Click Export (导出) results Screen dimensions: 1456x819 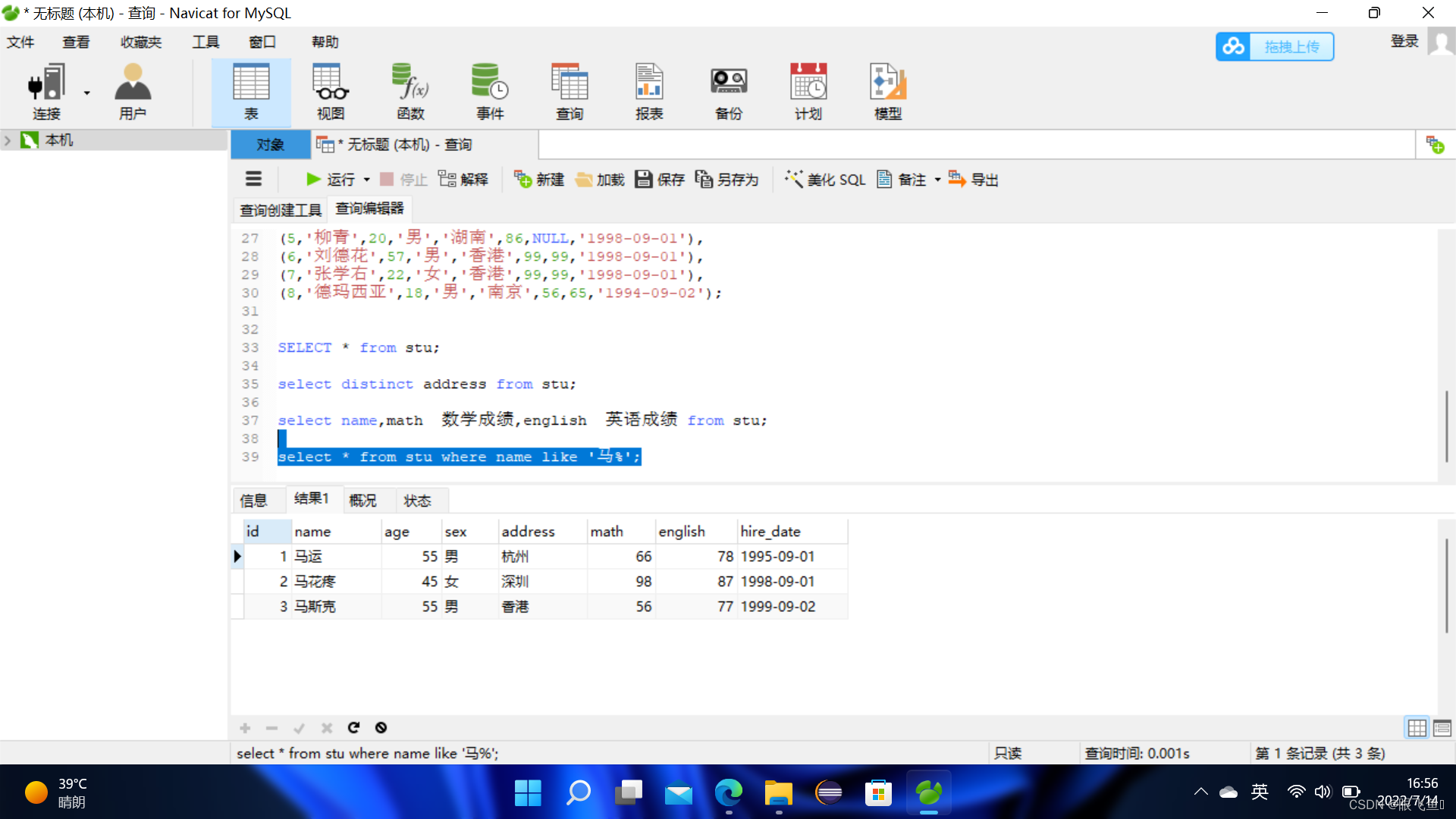coord(974,179)
